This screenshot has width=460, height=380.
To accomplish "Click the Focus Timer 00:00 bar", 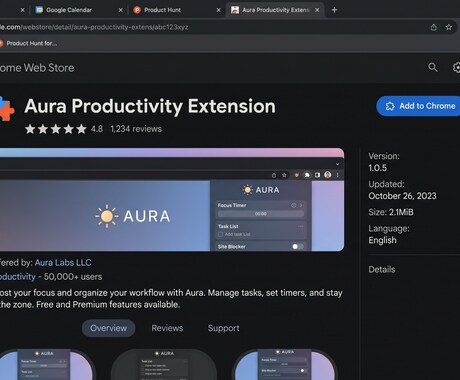I will (261, 214).
